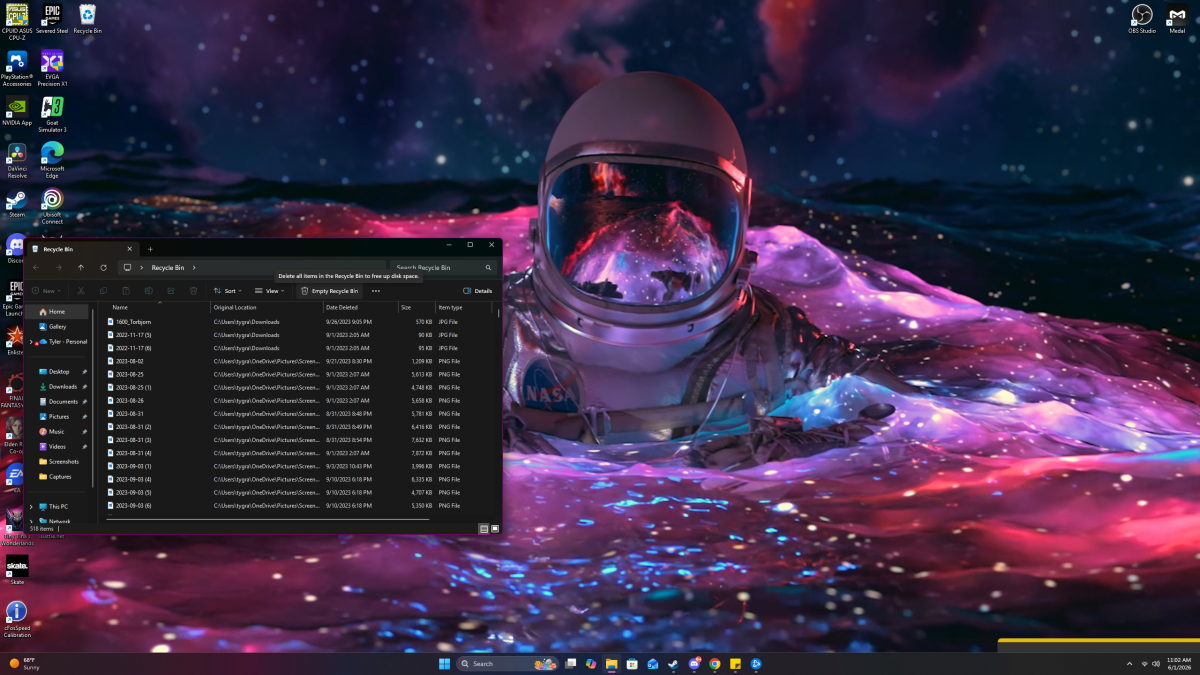Click the Search Recycle Bin field
The width and height of the screenshot is (1200, 675).
[437, 268]
